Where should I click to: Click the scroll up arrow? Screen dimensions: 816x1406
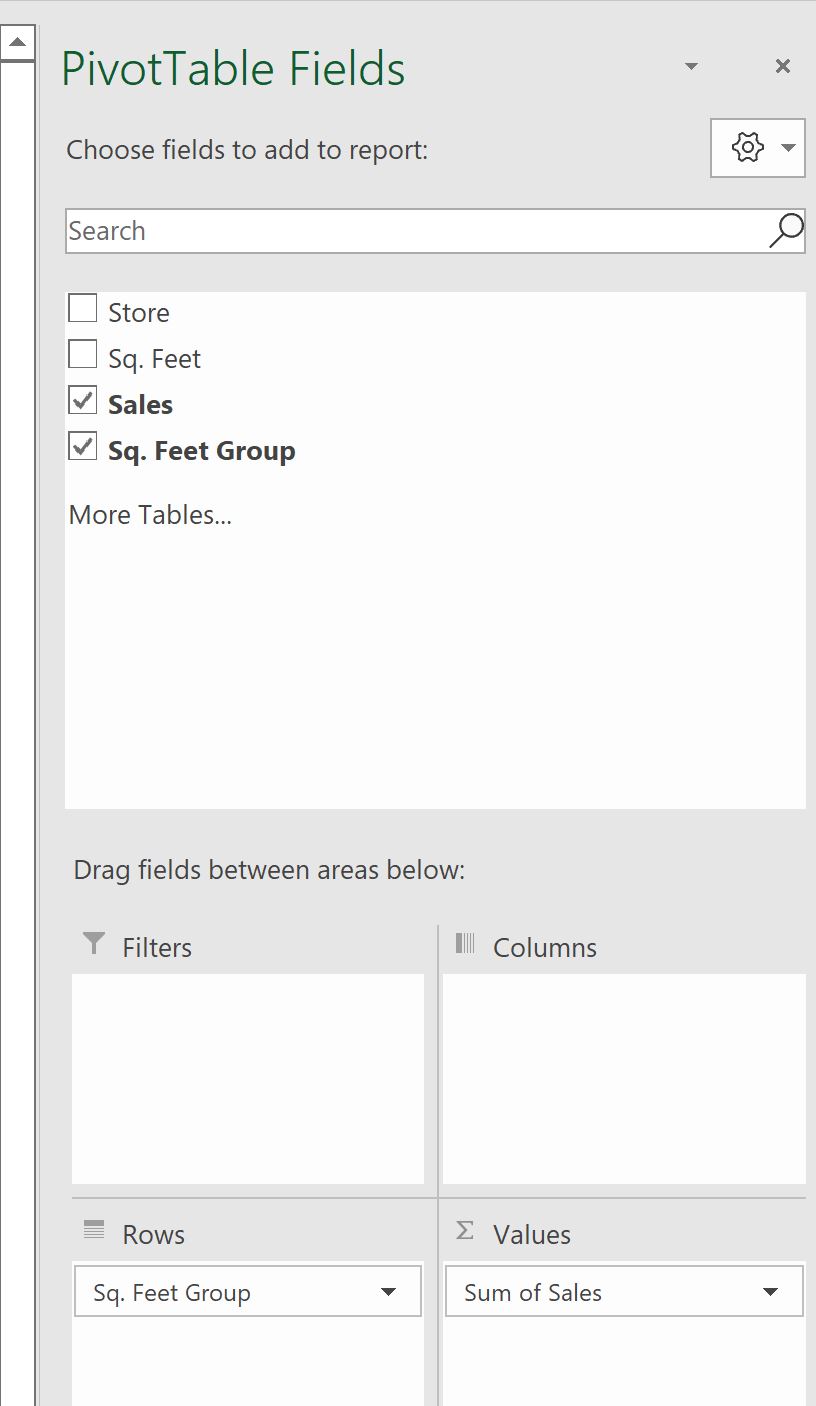click(18, 43)
